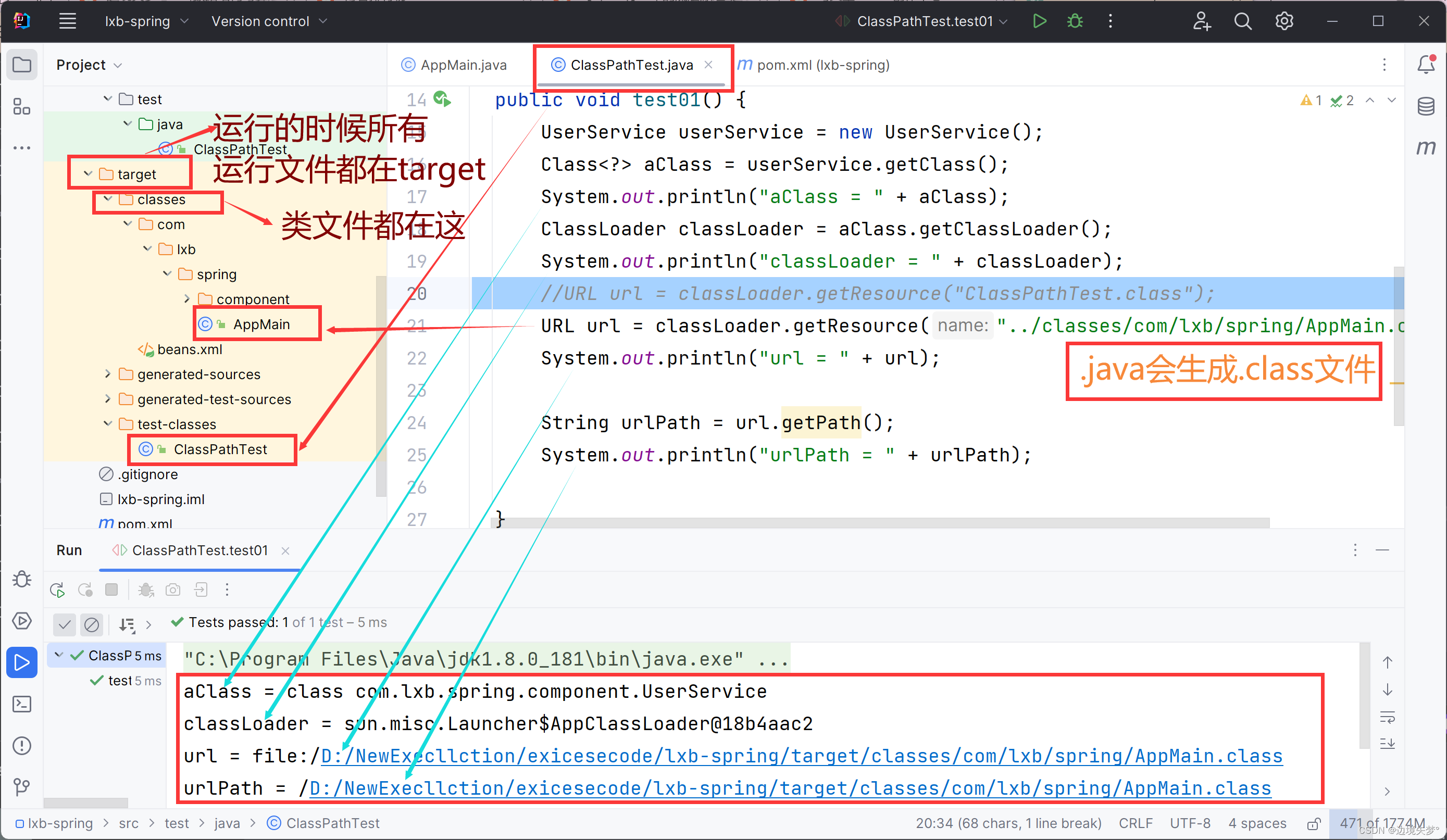Viewport: 1447px width, 840px height.
Task: Open Code With Me add-user icon
Action: click(1201, 21)
